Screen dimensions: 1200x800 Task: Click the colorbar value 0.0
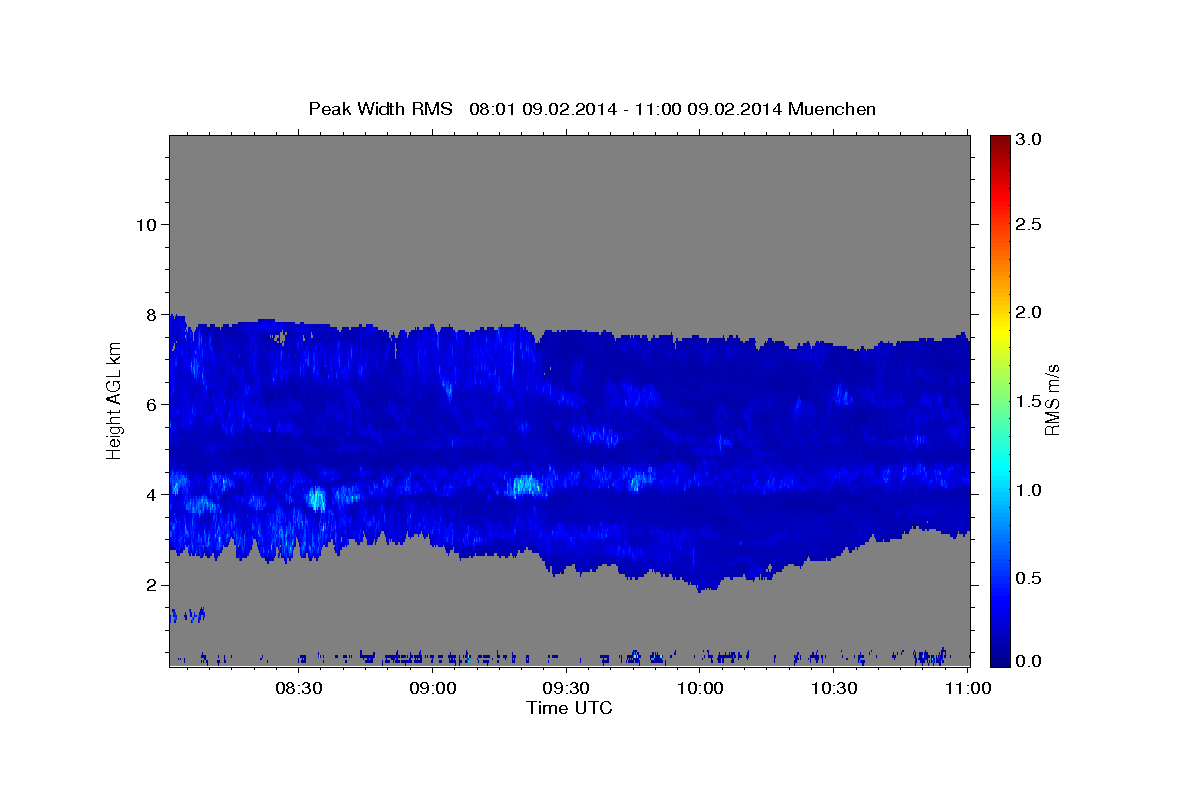pos(1029,661)
